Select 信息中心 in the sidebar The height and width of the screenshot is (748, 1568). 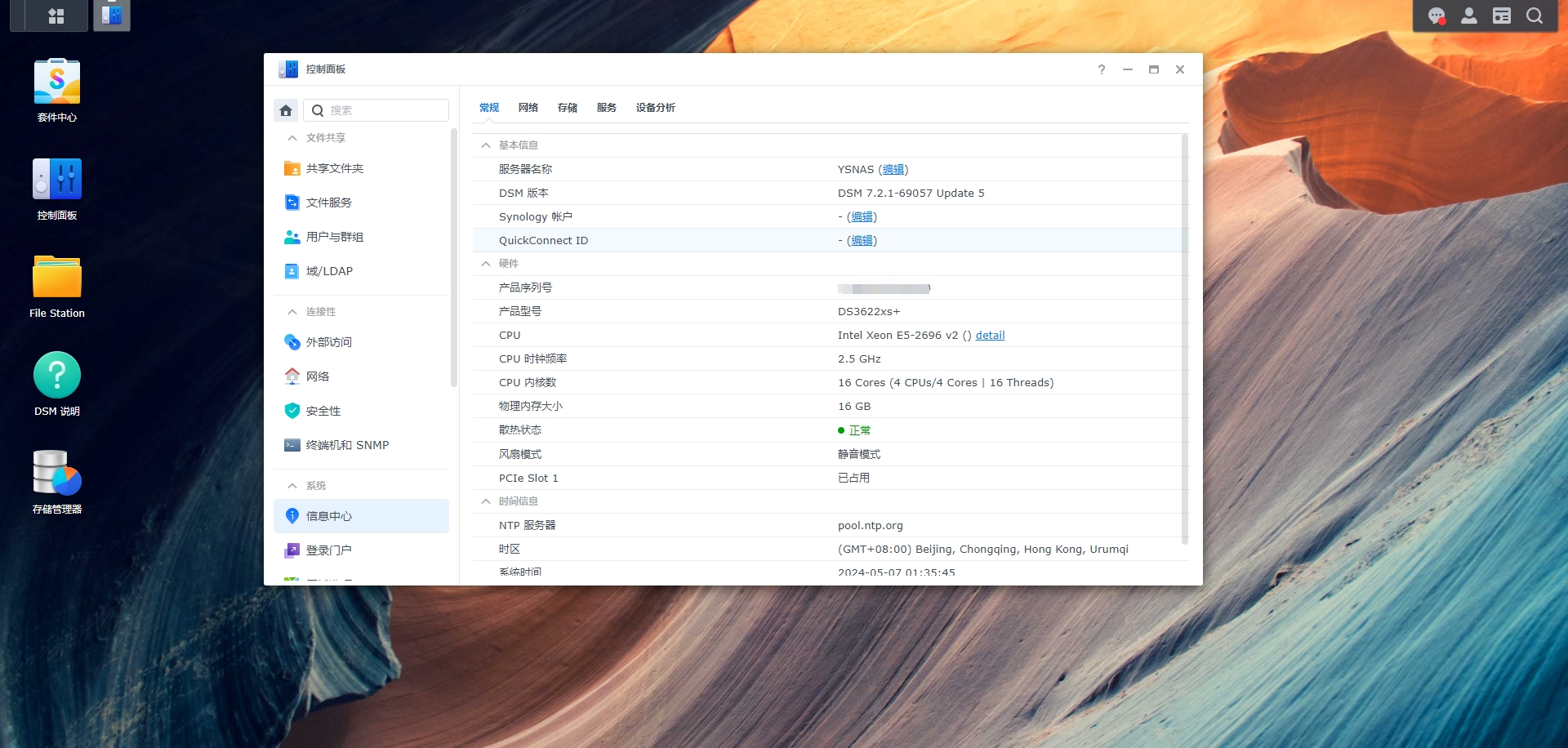pos(361,516)
